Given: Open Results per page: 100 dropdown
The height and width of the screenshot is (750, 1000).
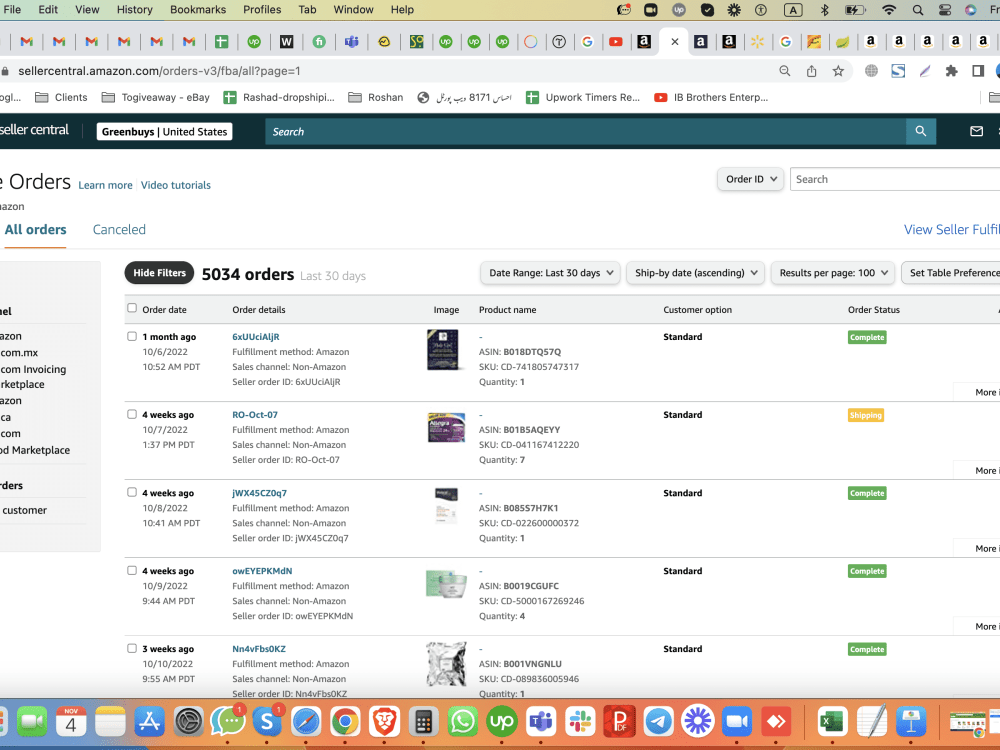Looking at the screenshot, I should click(833, 273).
